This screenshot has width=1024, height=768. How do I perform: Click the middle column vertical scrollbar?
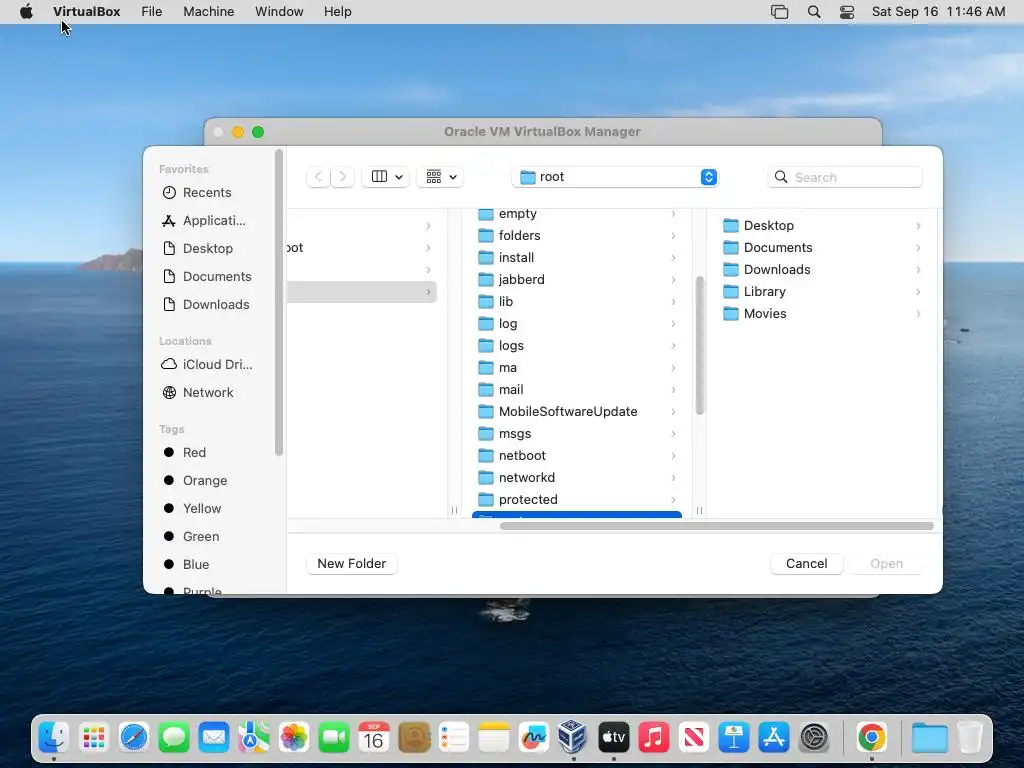pyautogui.click(x=700, y=345)
